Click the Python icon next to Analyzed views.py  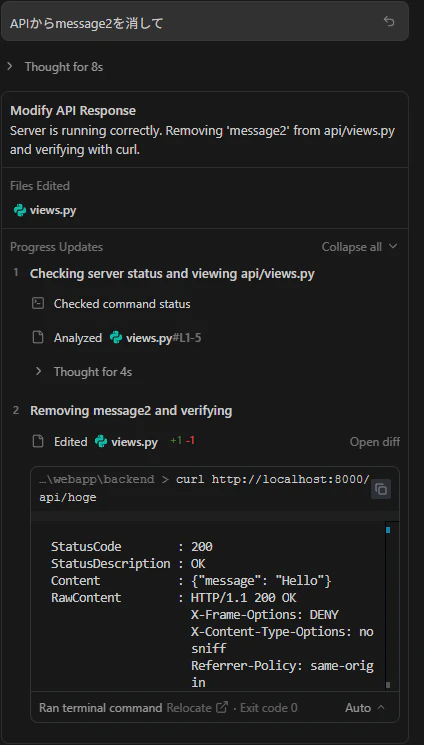(x=116, y=338)
